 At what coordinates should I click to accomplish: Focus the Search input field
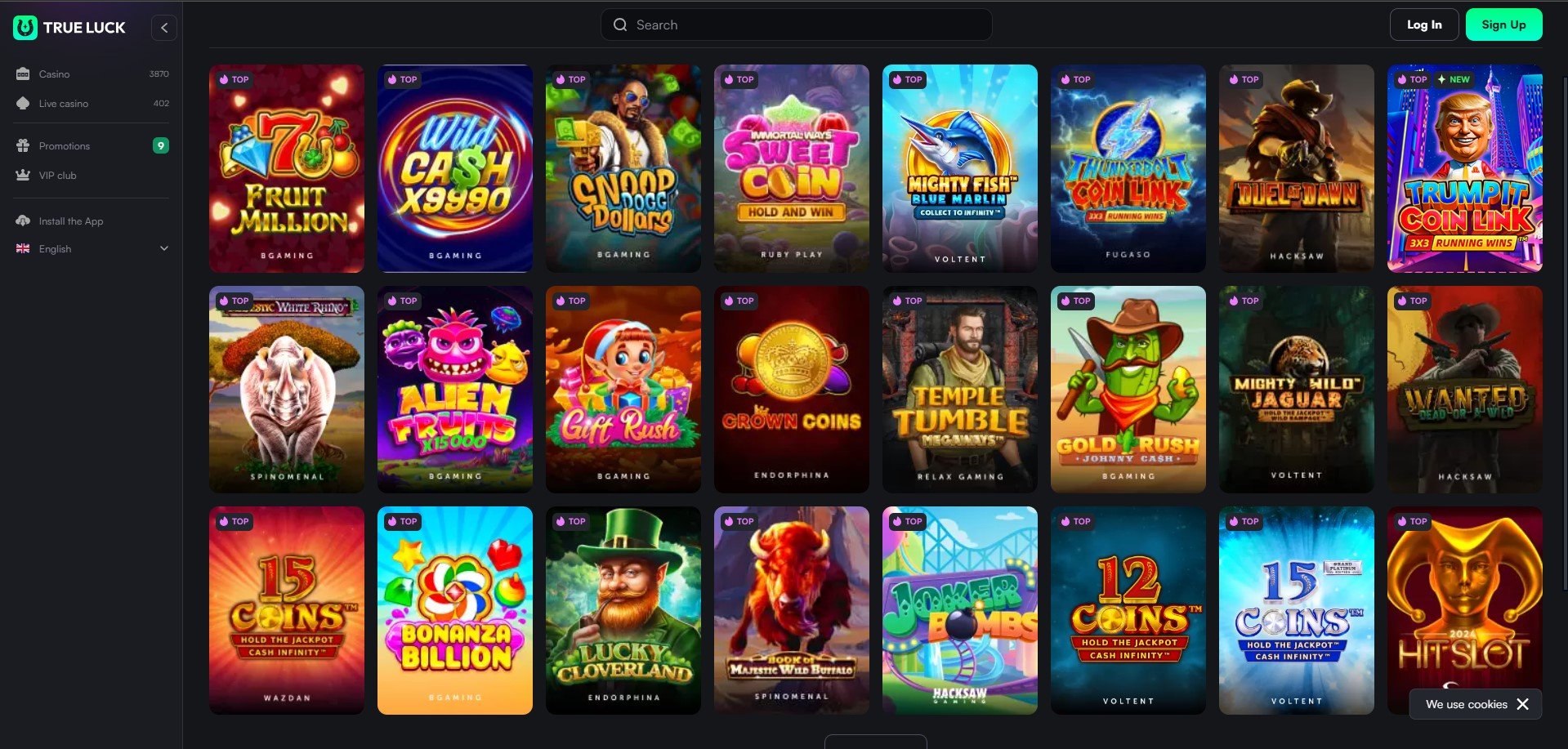[797, 25]
